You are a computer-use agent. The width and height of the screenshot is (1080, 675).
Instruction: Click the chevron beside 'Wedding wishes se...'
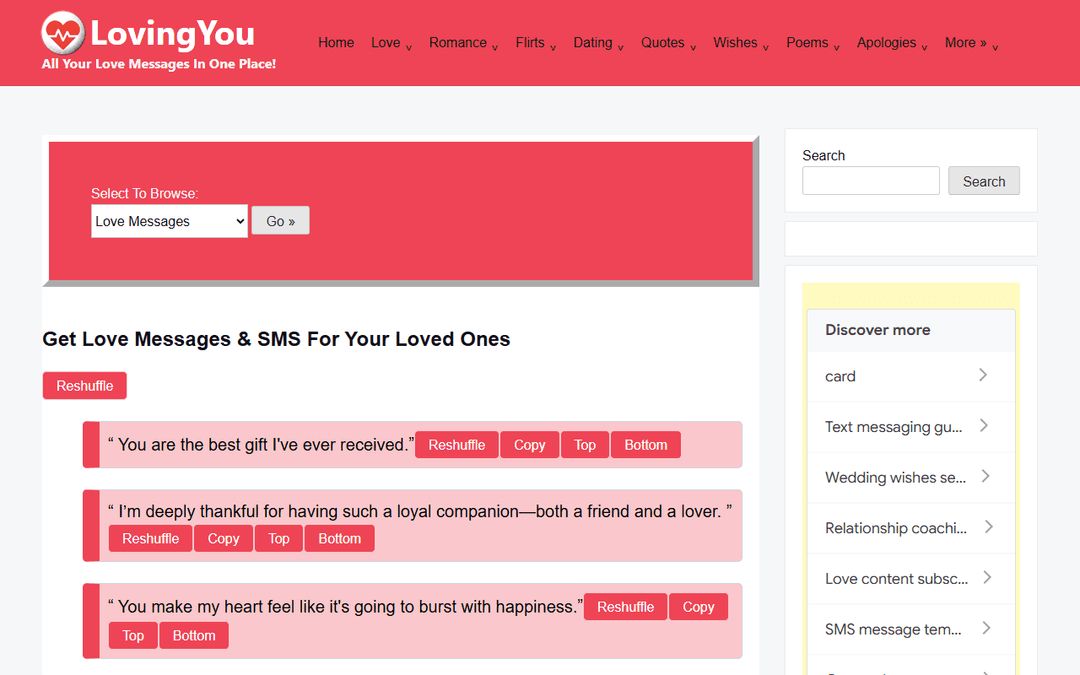[986, 477]
